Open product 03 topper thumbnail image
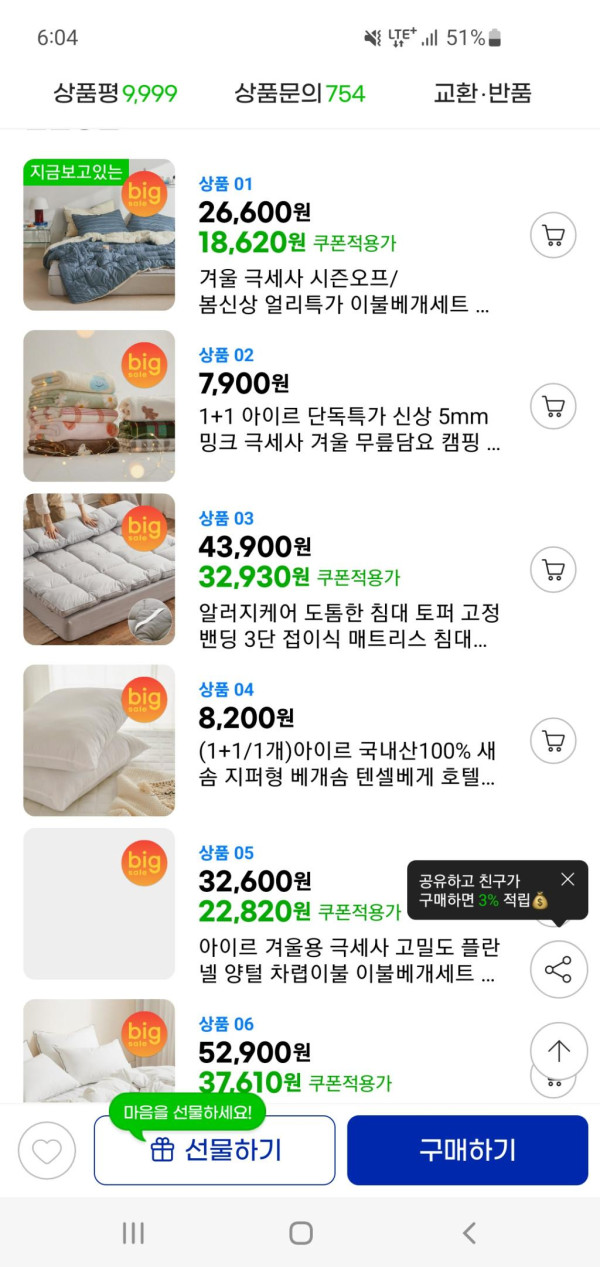The width and height of the screenshot is (600, 1267). click(x=99, y=569)
